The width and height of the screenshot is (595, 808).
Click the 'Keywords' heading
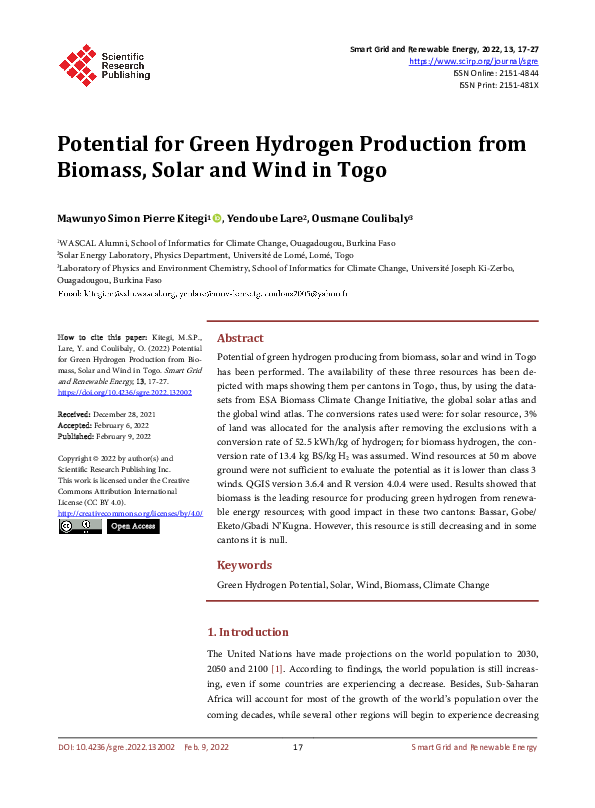click(244, 565)
